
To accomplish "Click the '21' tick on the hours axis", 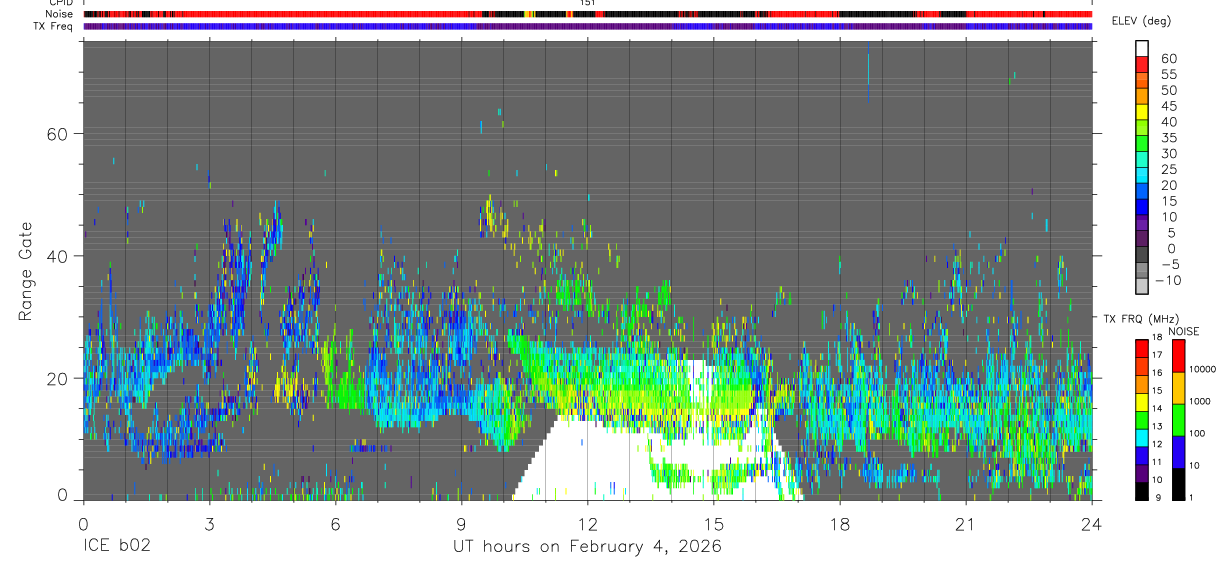I will click(x=966, y=523).
